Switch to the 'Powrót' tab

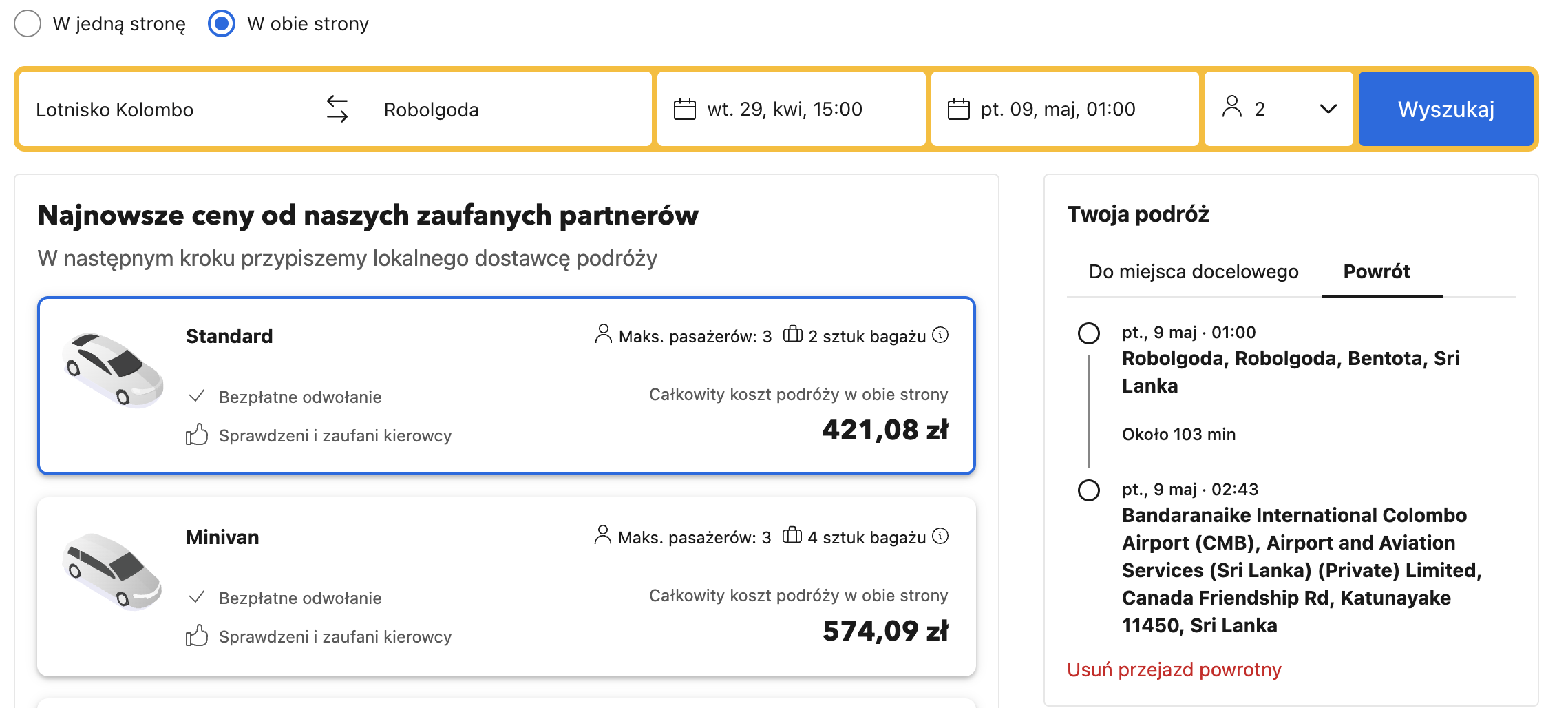click(x=1376, y=271)
